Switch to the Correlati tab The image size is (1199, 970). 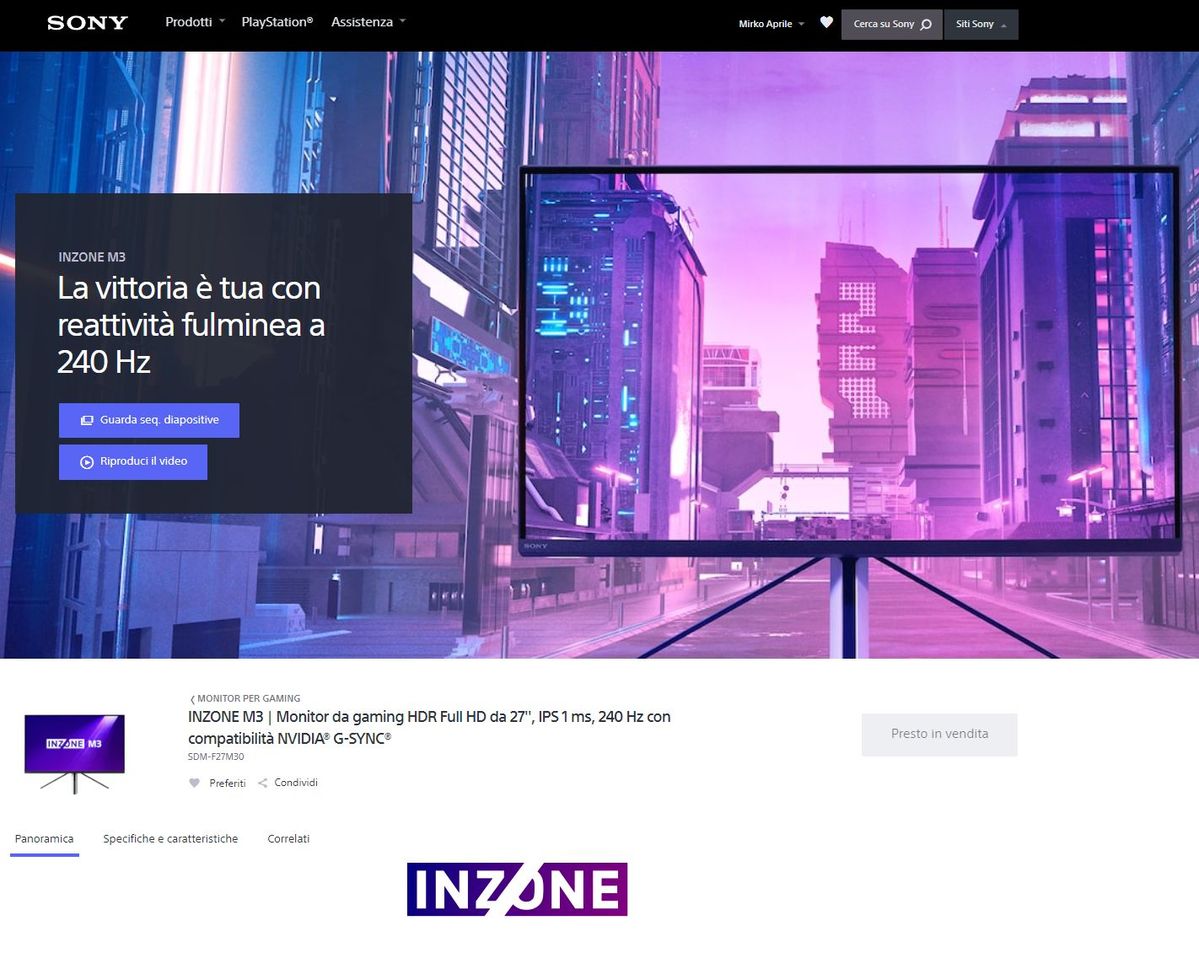[x=288, y=839]
